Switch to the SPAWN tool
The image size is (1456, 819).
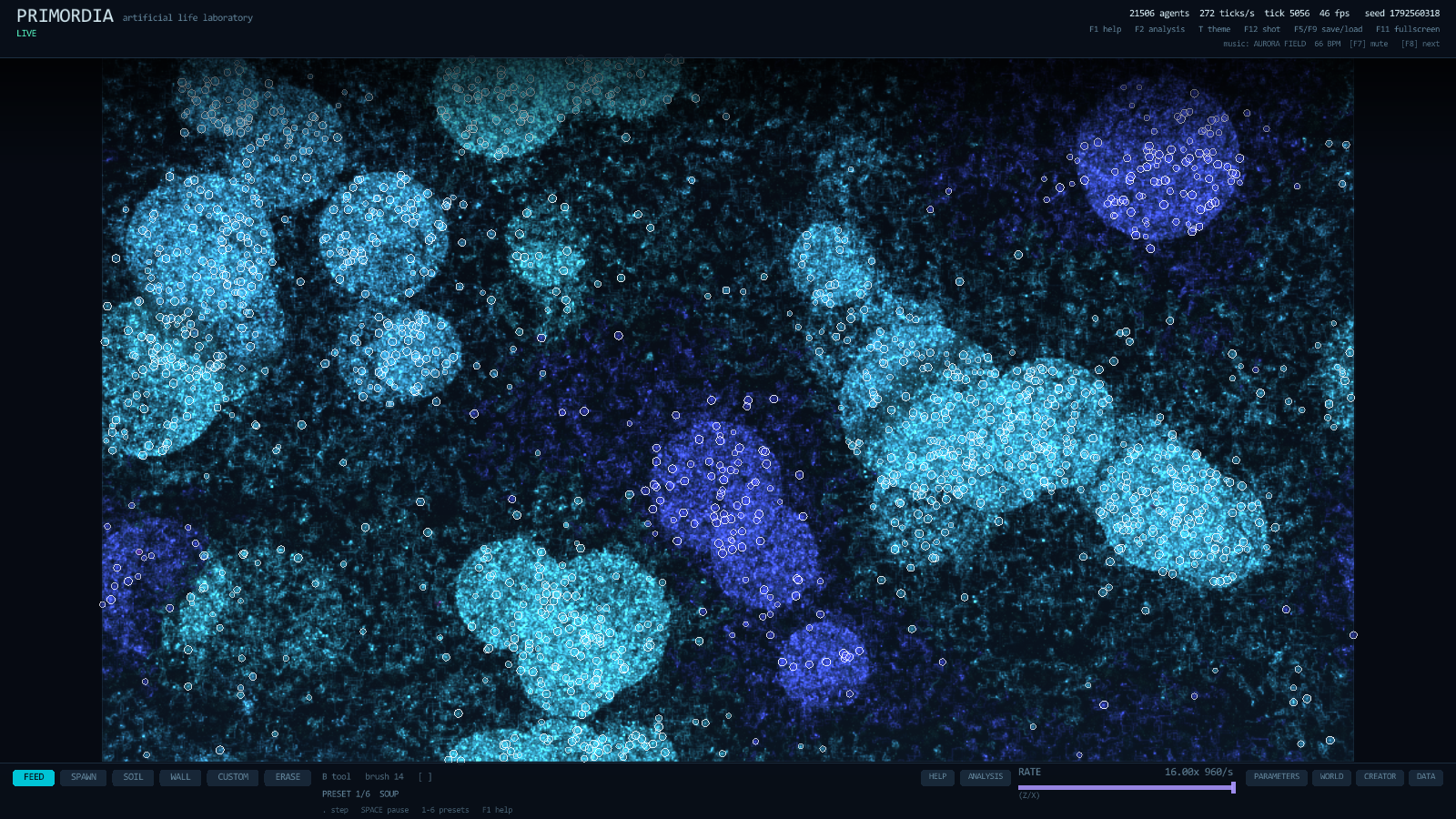point(84,777)
